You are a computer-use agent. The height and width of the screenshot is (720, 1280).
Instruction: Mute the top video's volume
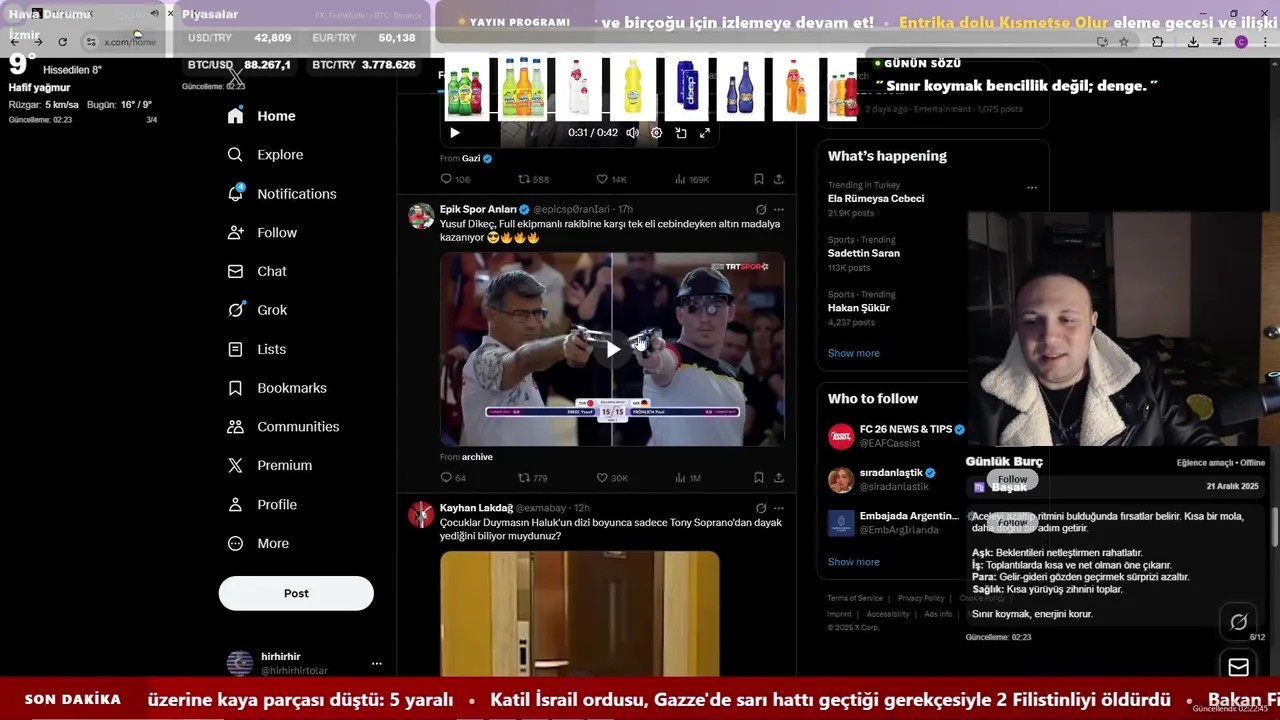pos(632,132)
